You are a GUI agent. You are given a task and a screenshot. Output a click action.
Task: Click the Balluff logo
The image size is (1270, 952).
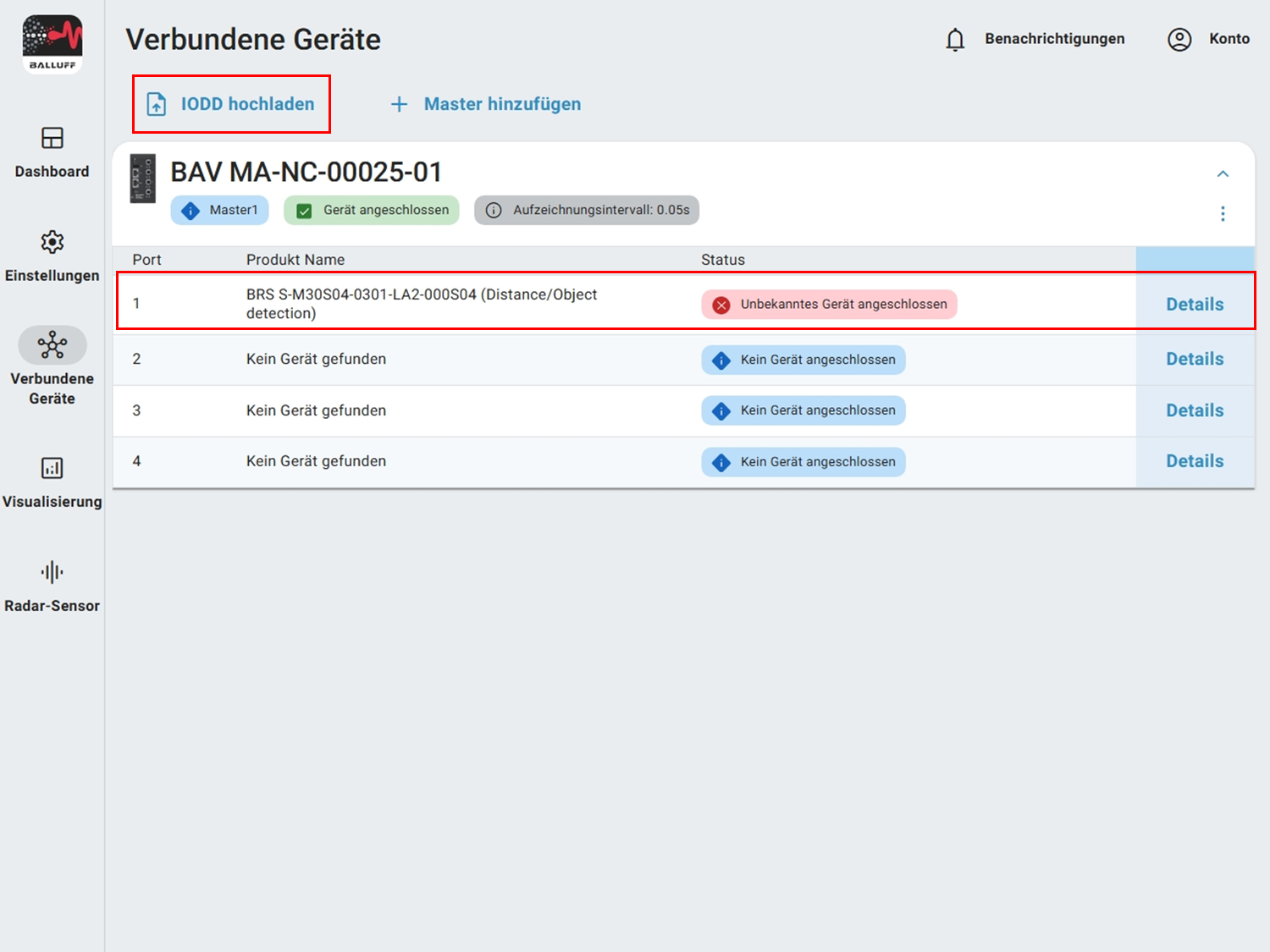click(x=52, y=42)
